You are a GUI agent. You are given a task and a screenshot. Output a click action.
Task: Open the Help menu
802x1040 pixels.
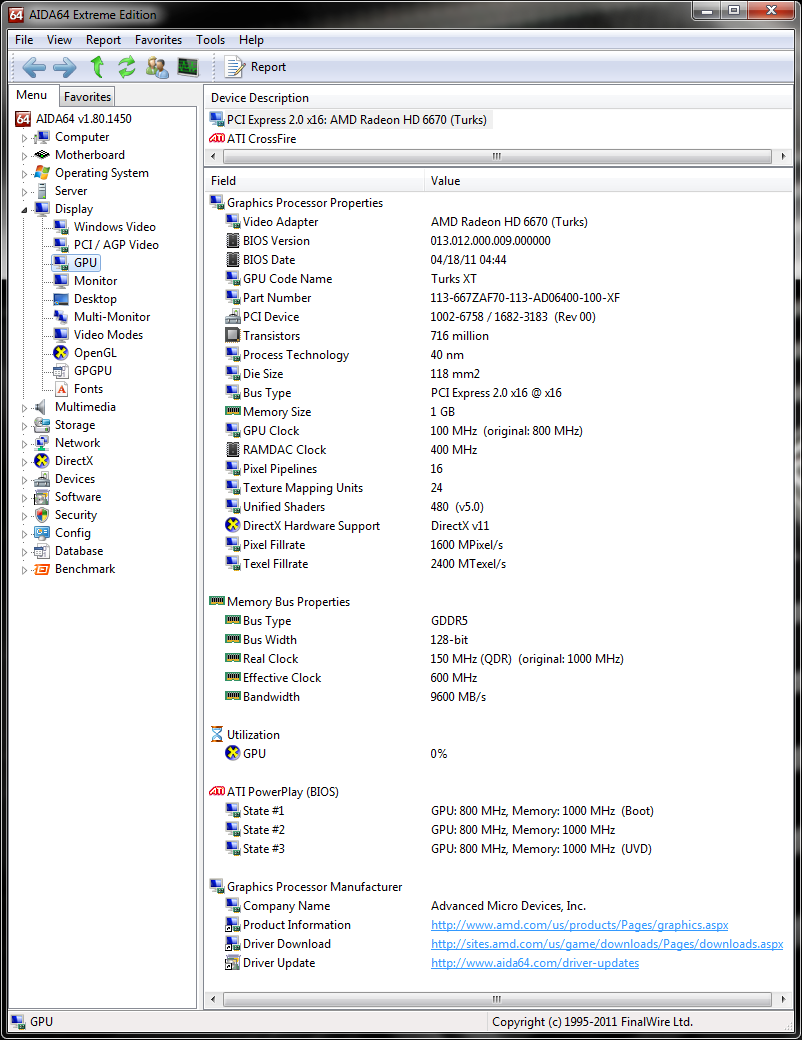[x=251, y=40]
